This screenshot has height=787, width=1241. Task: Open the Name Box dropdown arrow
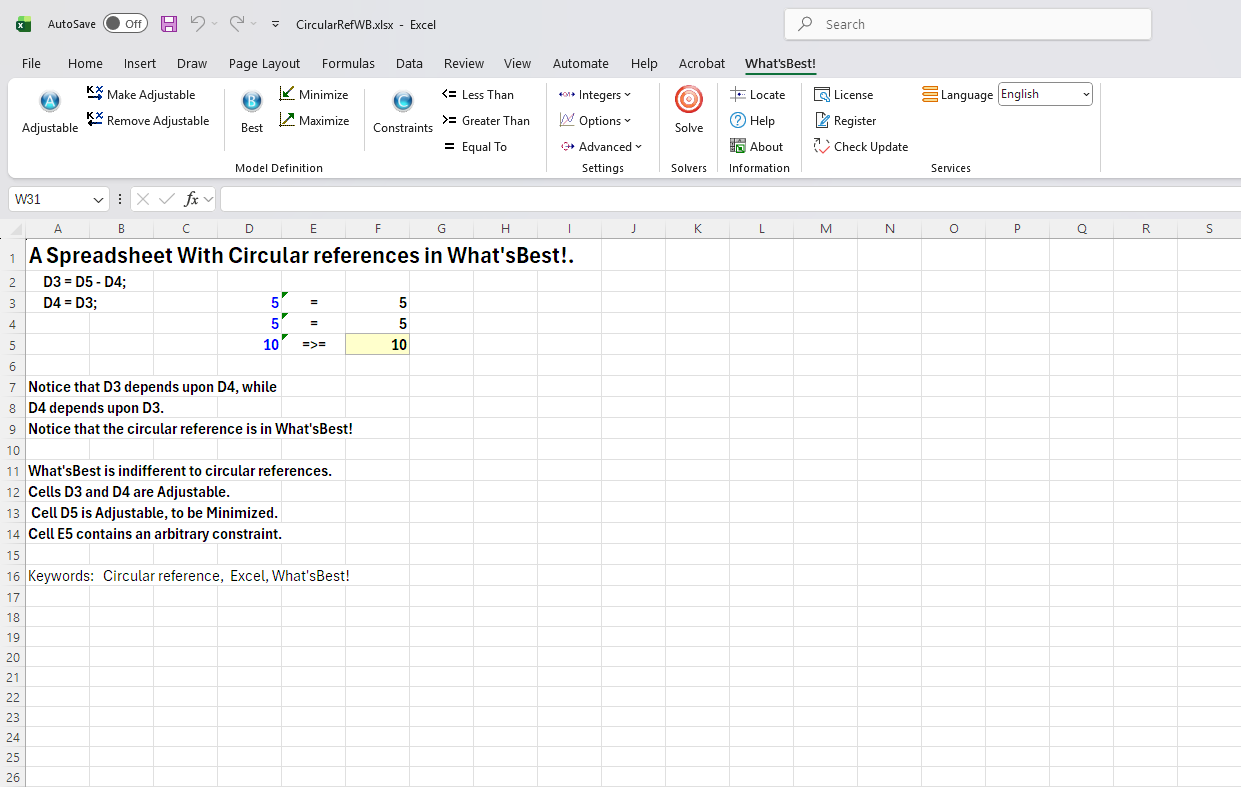click(98, 200)
